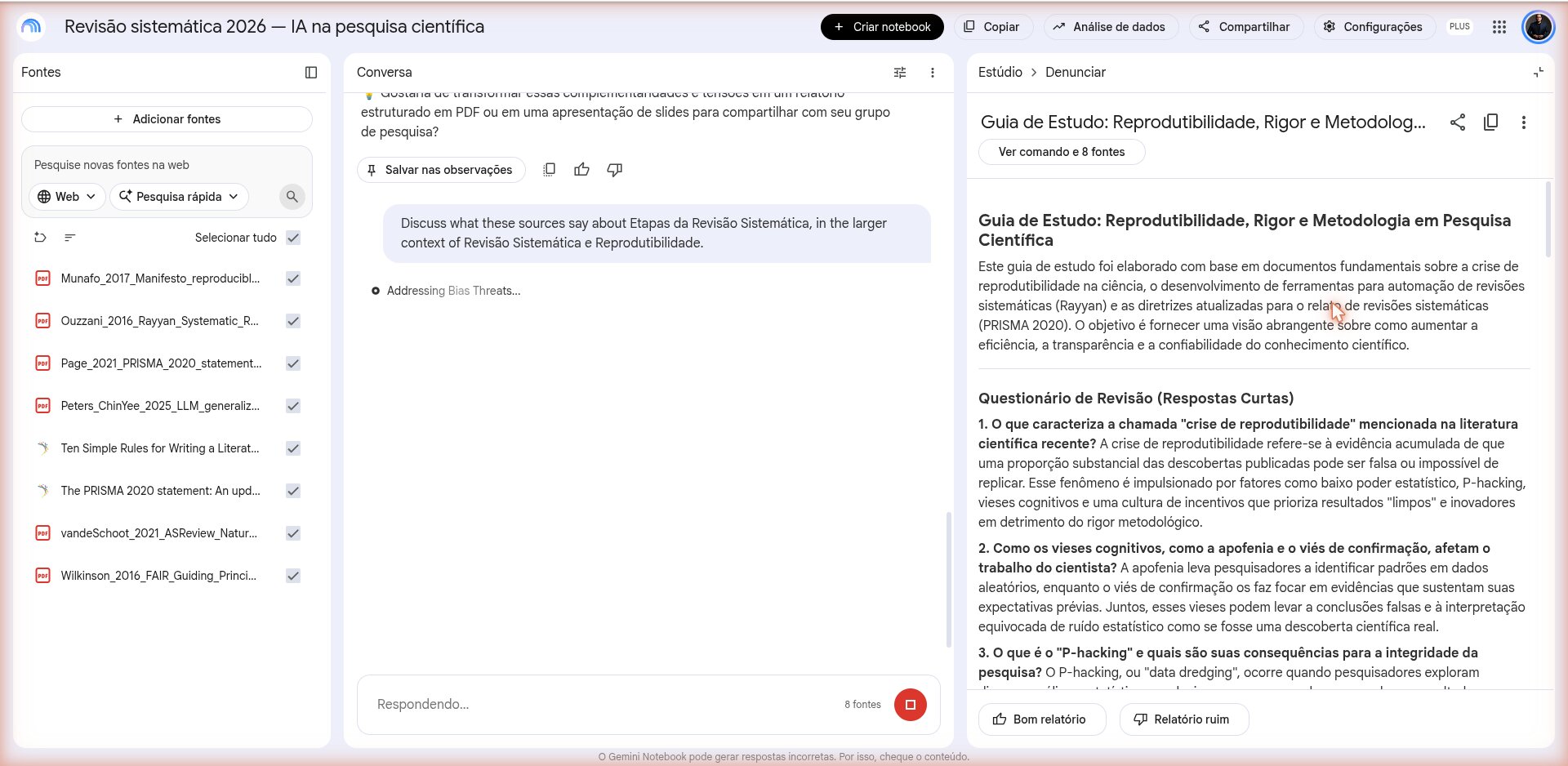Click PDF icon of Wilkinson_2016 source
The width and height of the screenshot is (1568, 766).
coord(42,576)
